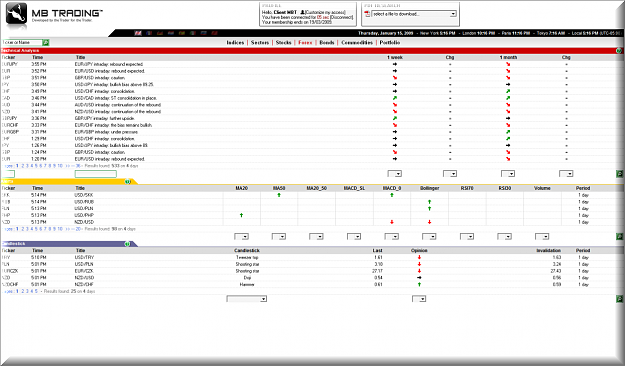The image size is (625, 366).
Task: Click the EUR/CHF intraday: the bias remains bullish title
Action: click(x=113, y=125)
